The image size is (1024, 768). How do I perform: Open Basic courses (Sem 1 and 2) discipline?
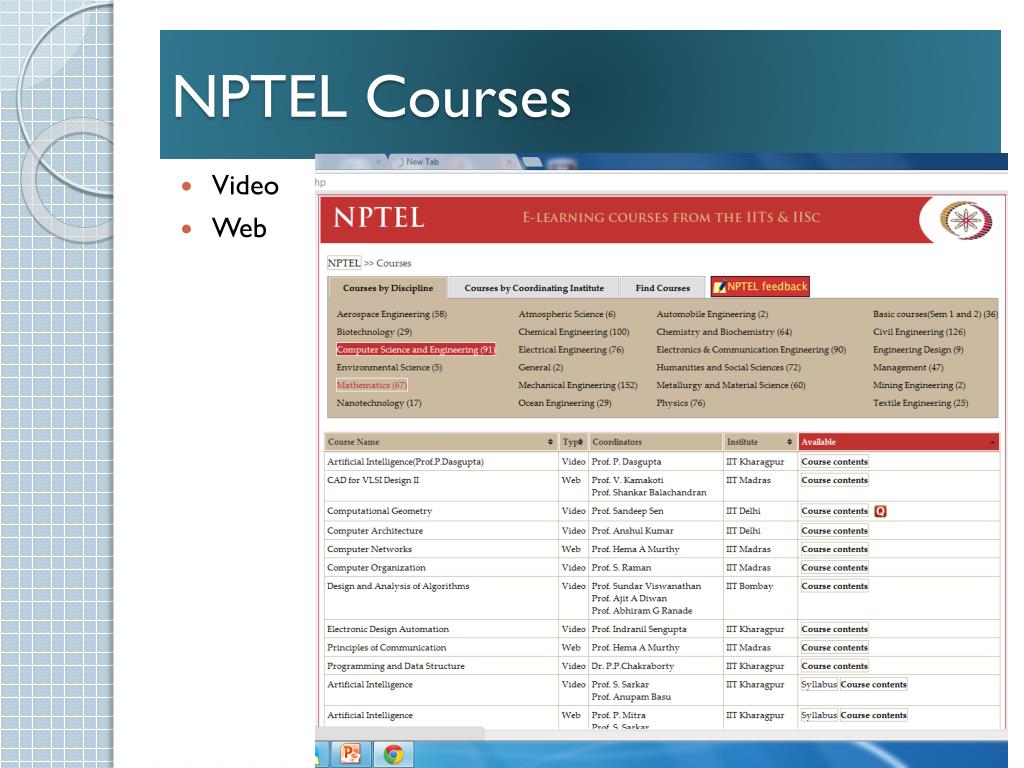point(935,314)
